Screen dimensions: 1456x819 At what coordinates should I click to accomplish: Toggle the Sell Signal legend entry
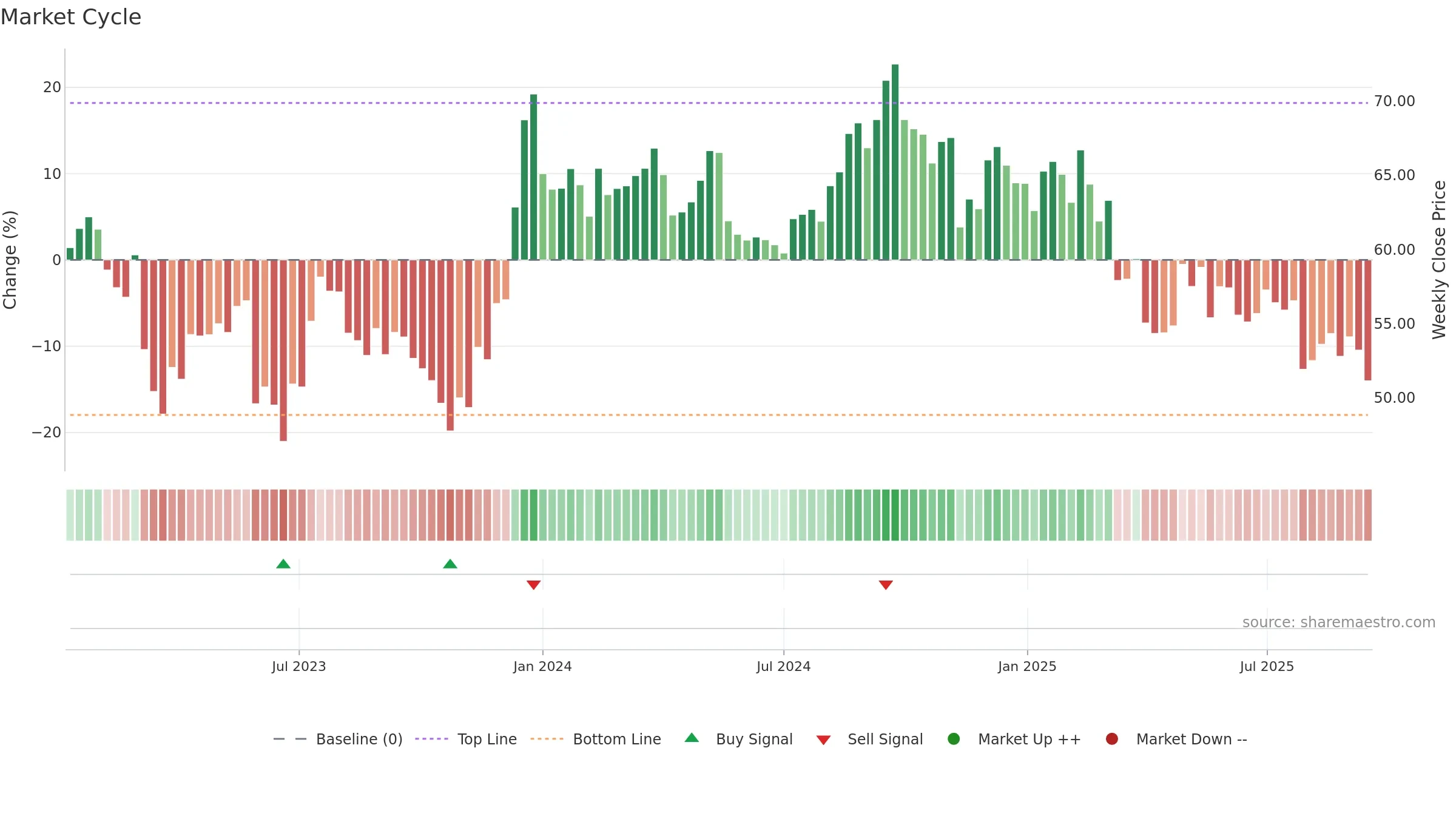(869, 739)
